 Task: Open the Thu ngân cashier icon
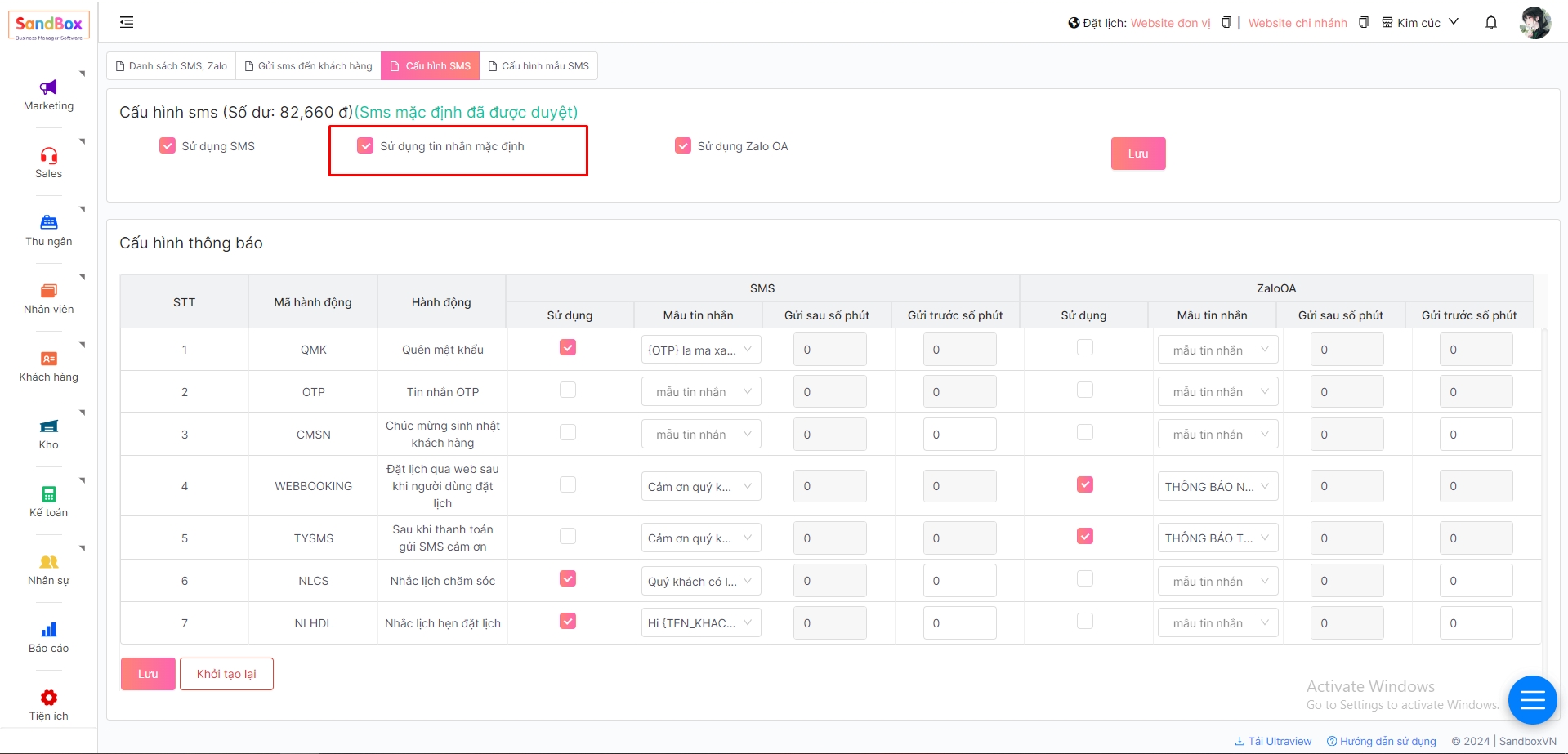pyautogui.click(x=48, y=223)
